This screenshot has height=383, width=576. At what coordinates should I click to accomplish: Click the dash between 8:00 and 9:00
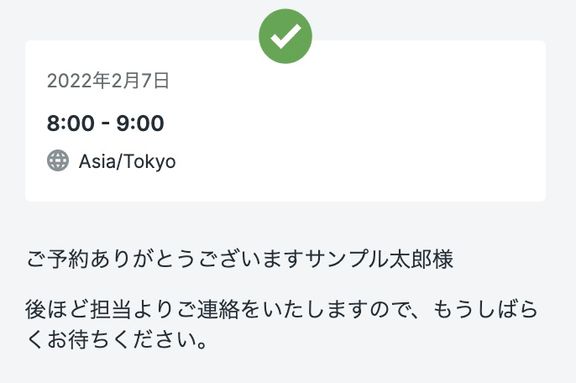coord(105,123)
